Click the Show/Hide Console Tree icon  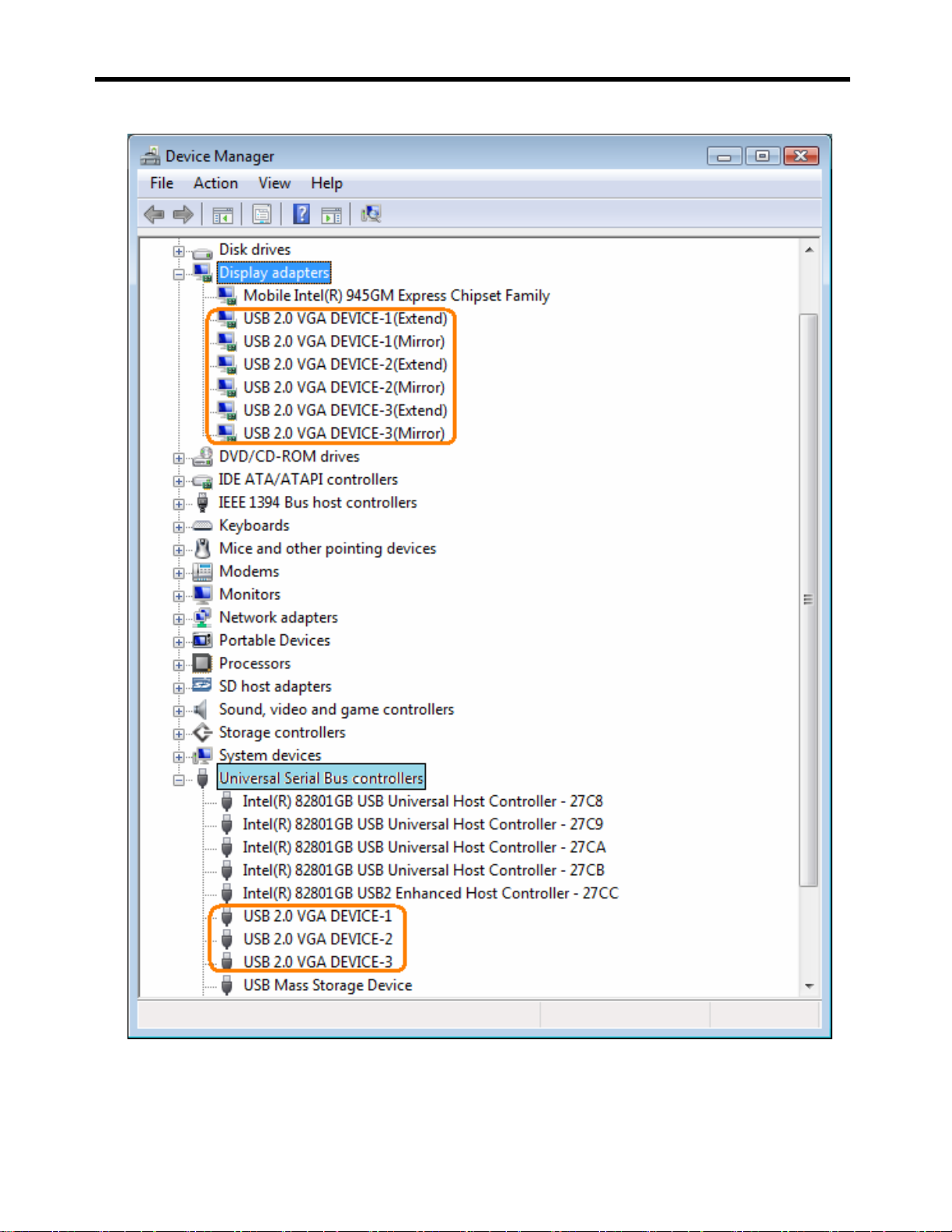coord(223,215)
